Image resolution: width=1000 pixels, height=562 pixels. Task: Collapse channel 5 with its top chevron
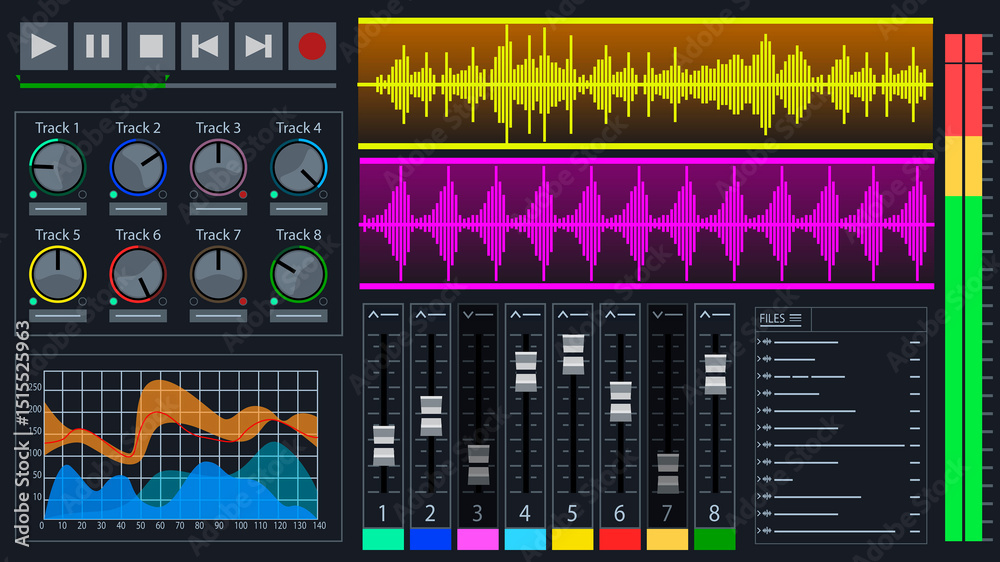563,314
